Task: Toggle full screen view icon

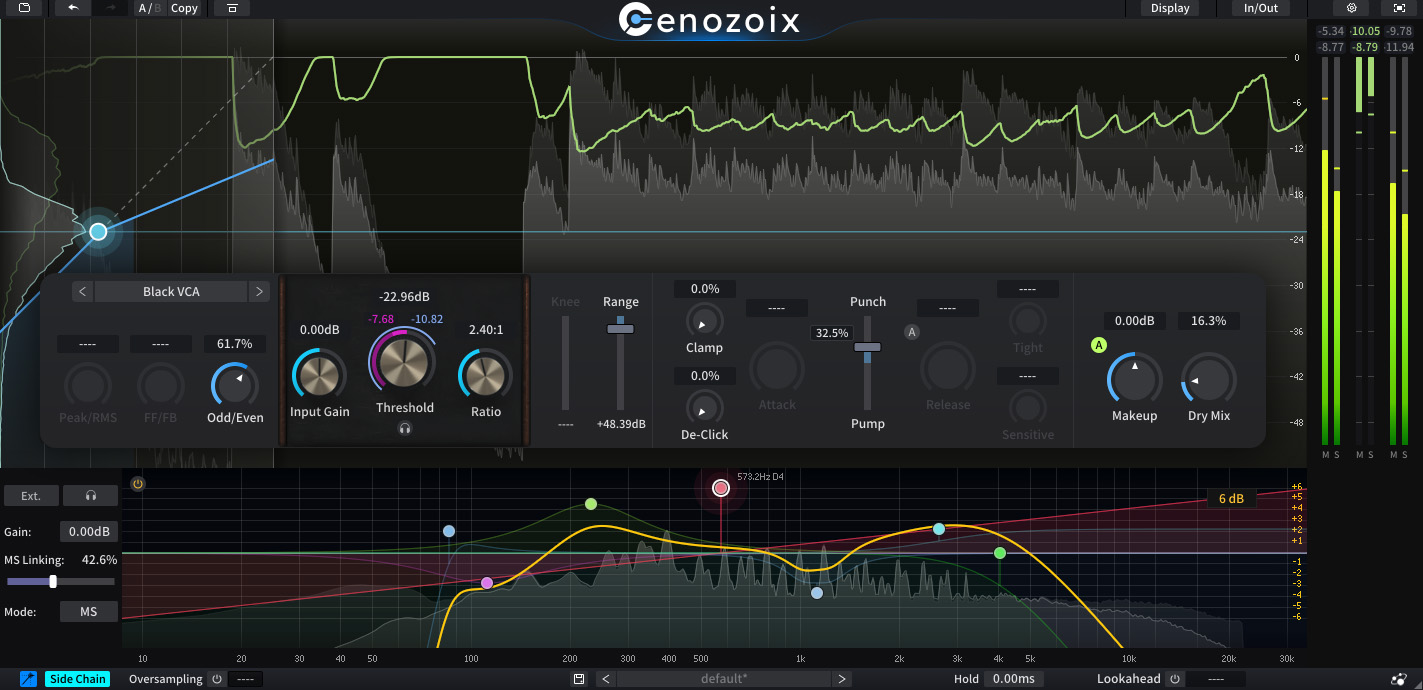Action: click(x=1399, y=8)
